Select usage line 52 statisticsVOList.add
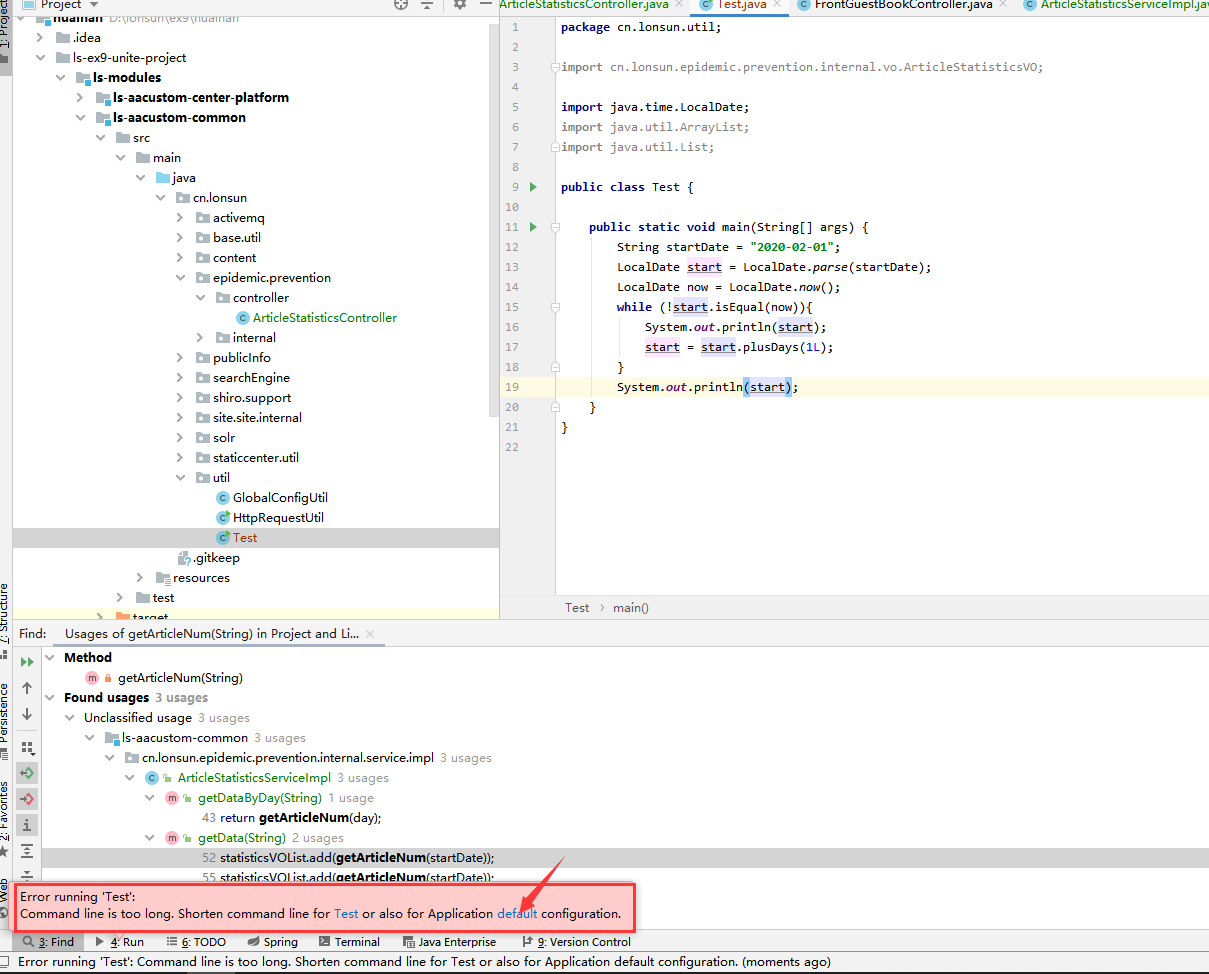 [348, 857]
